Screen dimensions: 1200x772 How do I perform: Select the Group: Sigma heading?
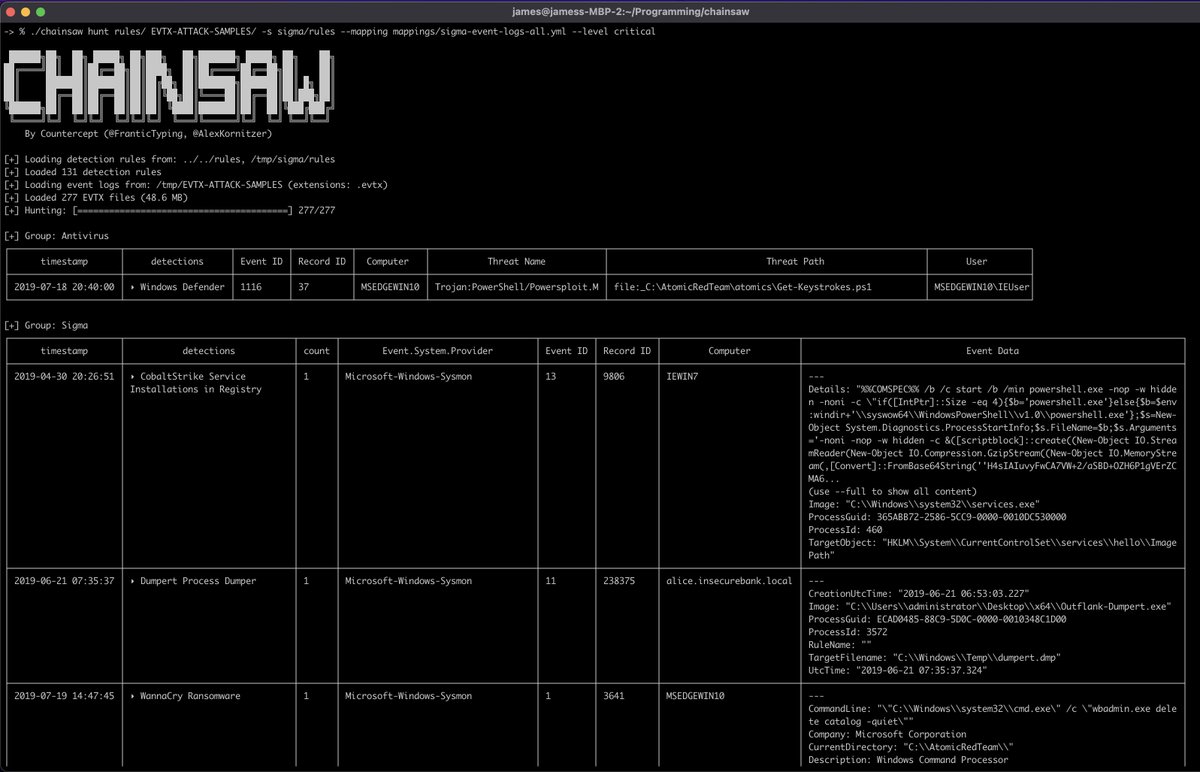[47, 326]
